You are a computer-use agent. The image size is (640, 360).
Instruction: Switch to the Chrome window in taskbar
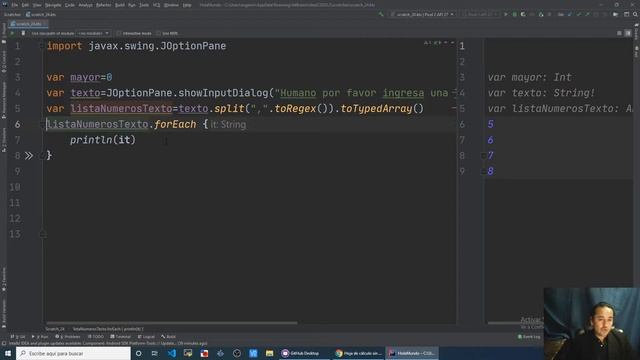[358, 353]
